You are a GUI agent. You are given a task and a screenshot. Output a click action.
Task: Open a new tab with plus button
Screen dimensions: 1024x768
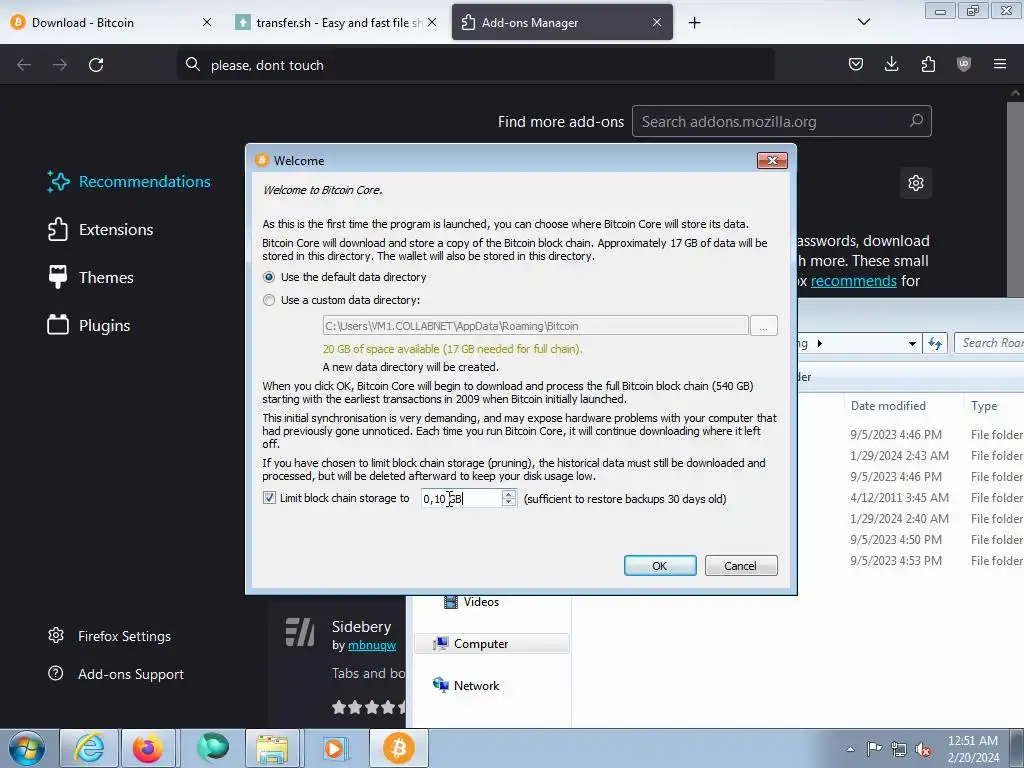coord(694,23)
